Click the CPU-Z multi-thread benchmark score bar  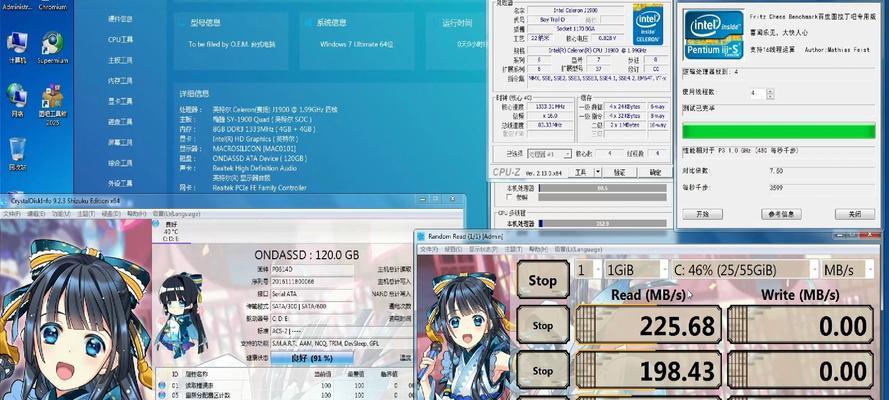(602, 224)
